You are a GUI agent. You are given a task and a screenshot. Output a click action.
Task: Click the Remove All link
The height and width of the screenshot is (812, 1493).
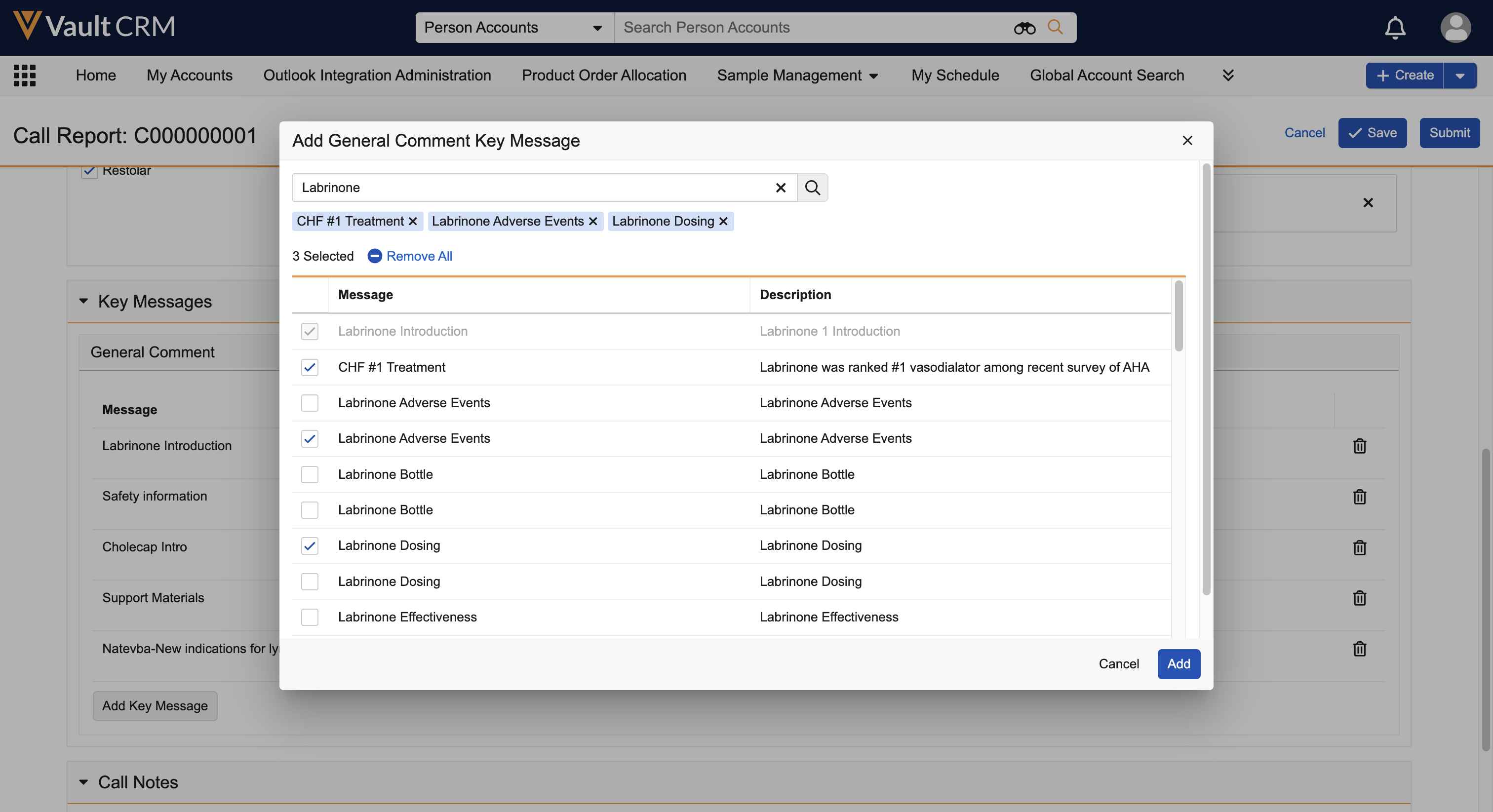click(419, 256)
